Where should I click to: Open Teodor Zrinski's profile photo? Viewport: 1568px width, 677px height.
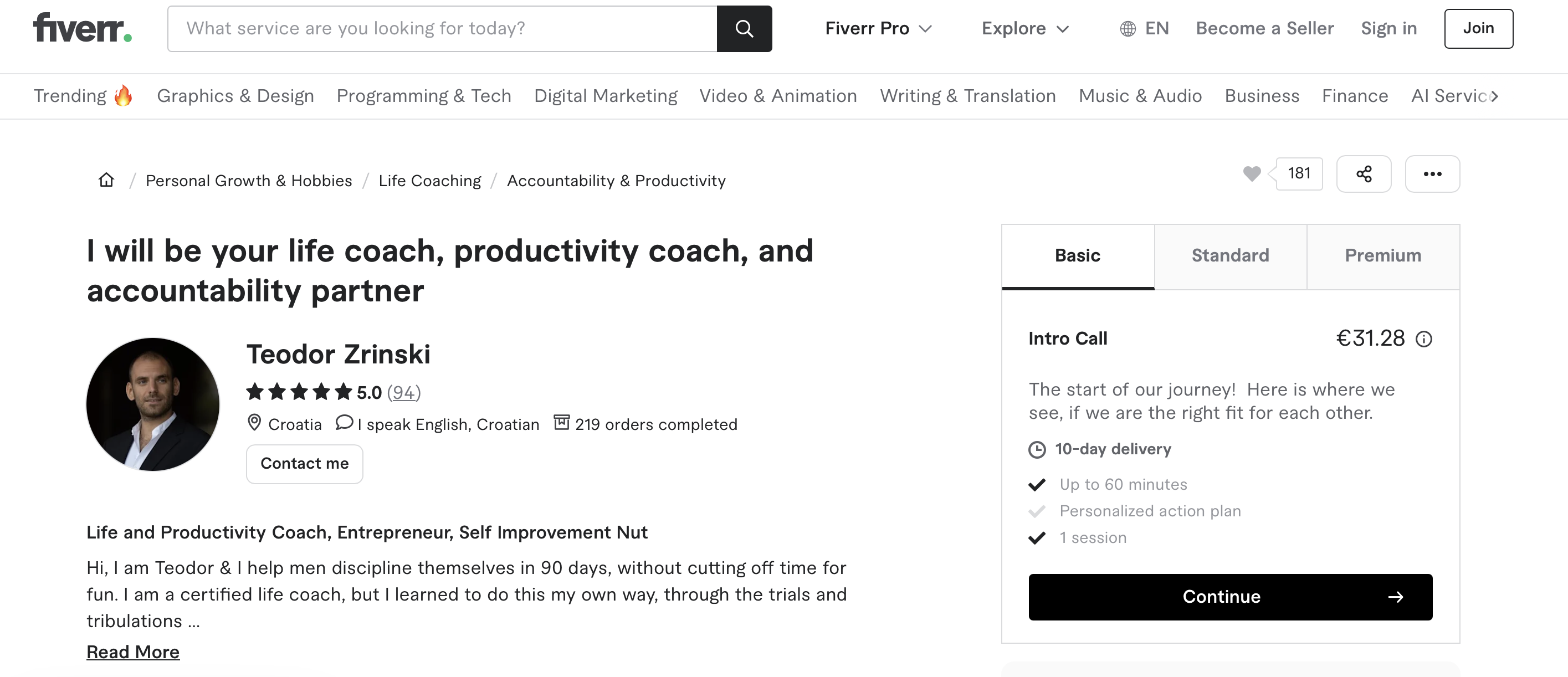(153, 404)
